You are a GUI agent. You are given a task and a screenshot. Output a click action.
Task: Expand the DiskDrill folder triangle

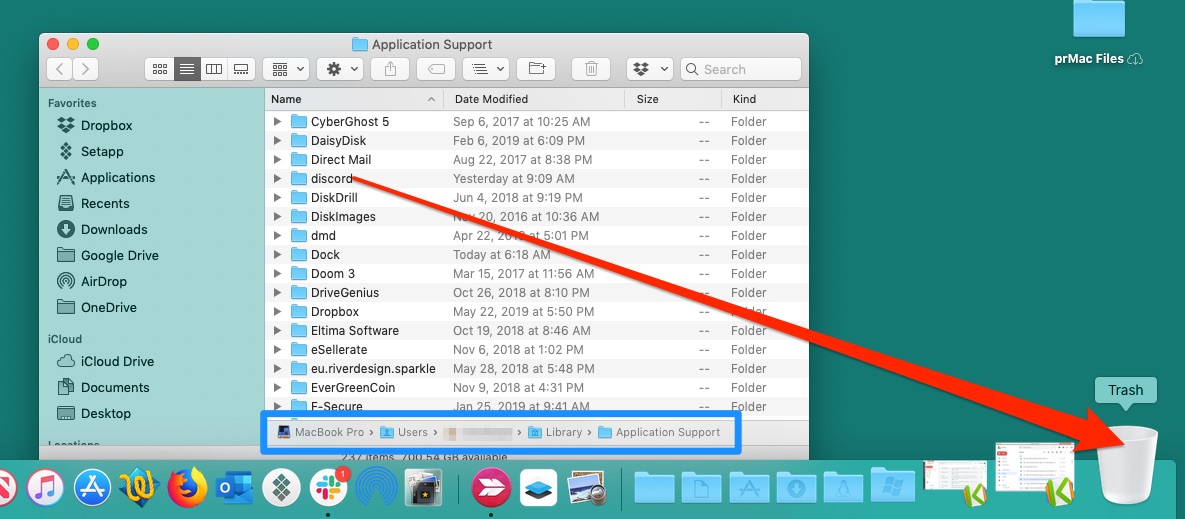[x=277, y=198]
